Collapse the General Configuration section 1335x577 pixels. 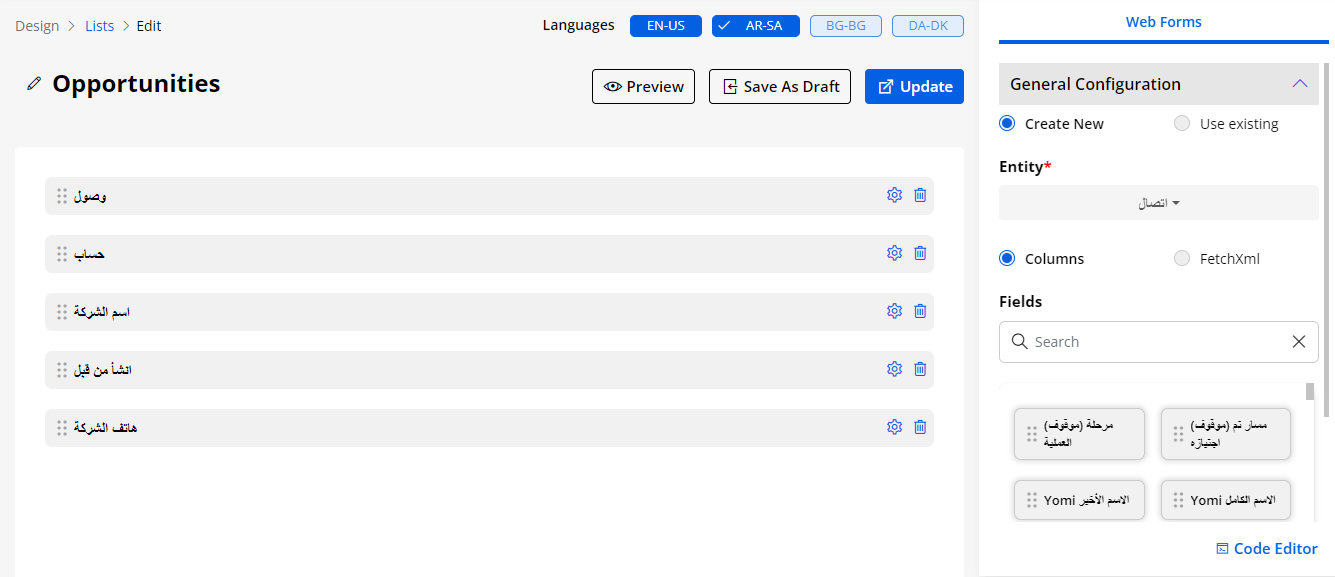(1299, 84)
